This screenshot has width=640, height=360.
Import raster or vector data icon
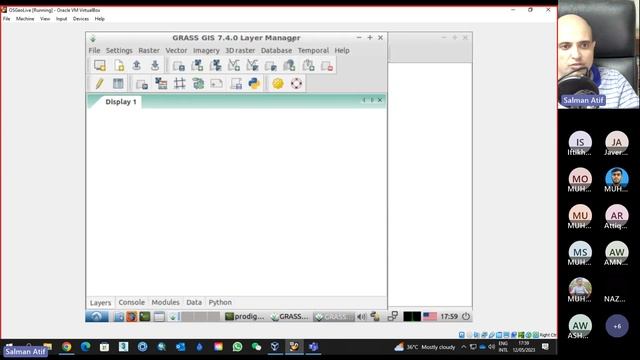142,84
